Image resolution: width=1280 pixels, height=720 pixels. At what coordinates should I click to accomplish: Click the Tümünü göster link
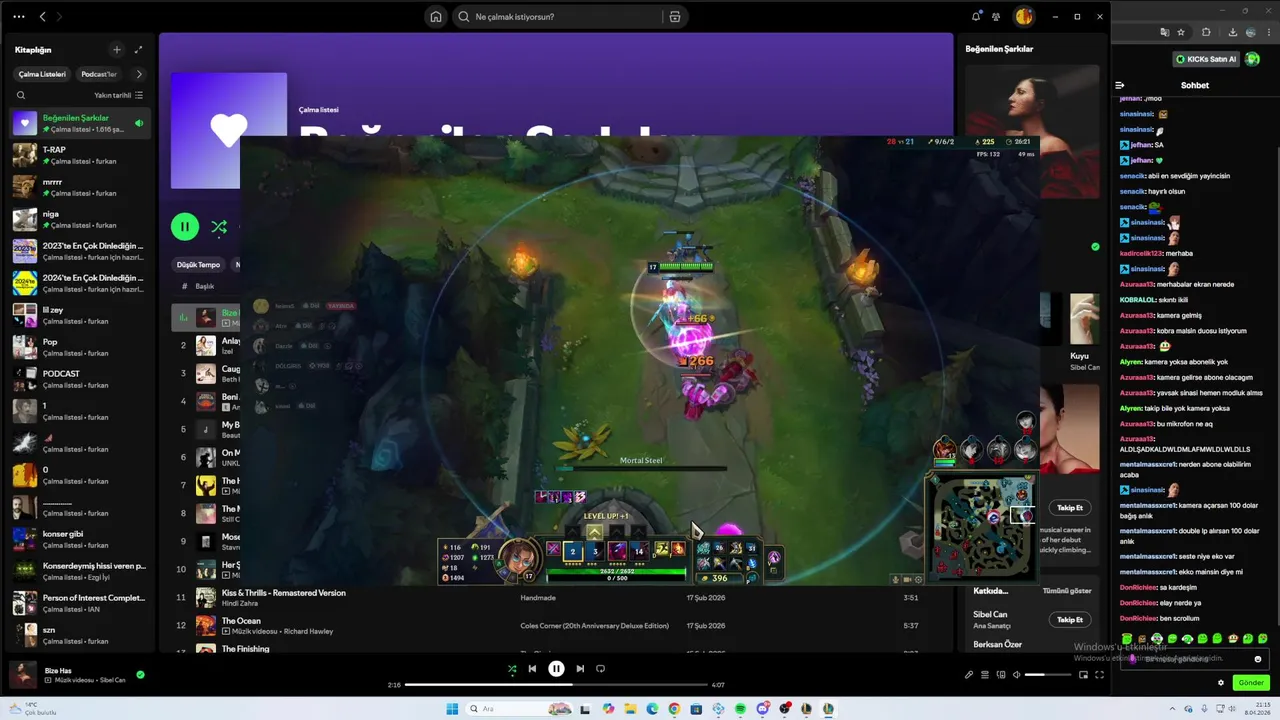point(1067,591)
